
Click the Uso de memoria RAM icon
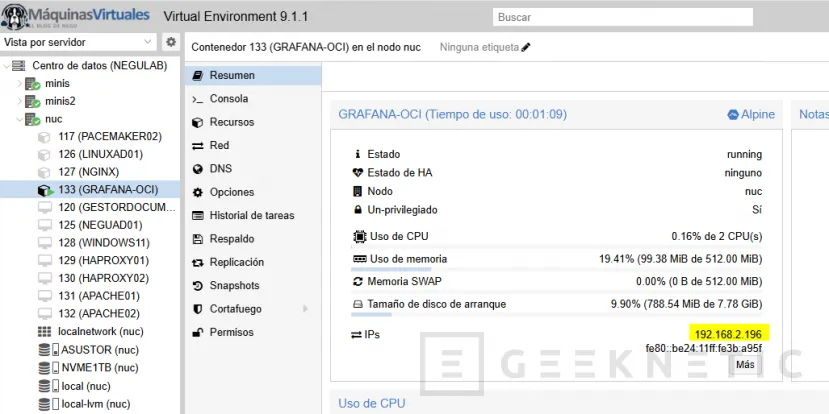pos(360,260)
